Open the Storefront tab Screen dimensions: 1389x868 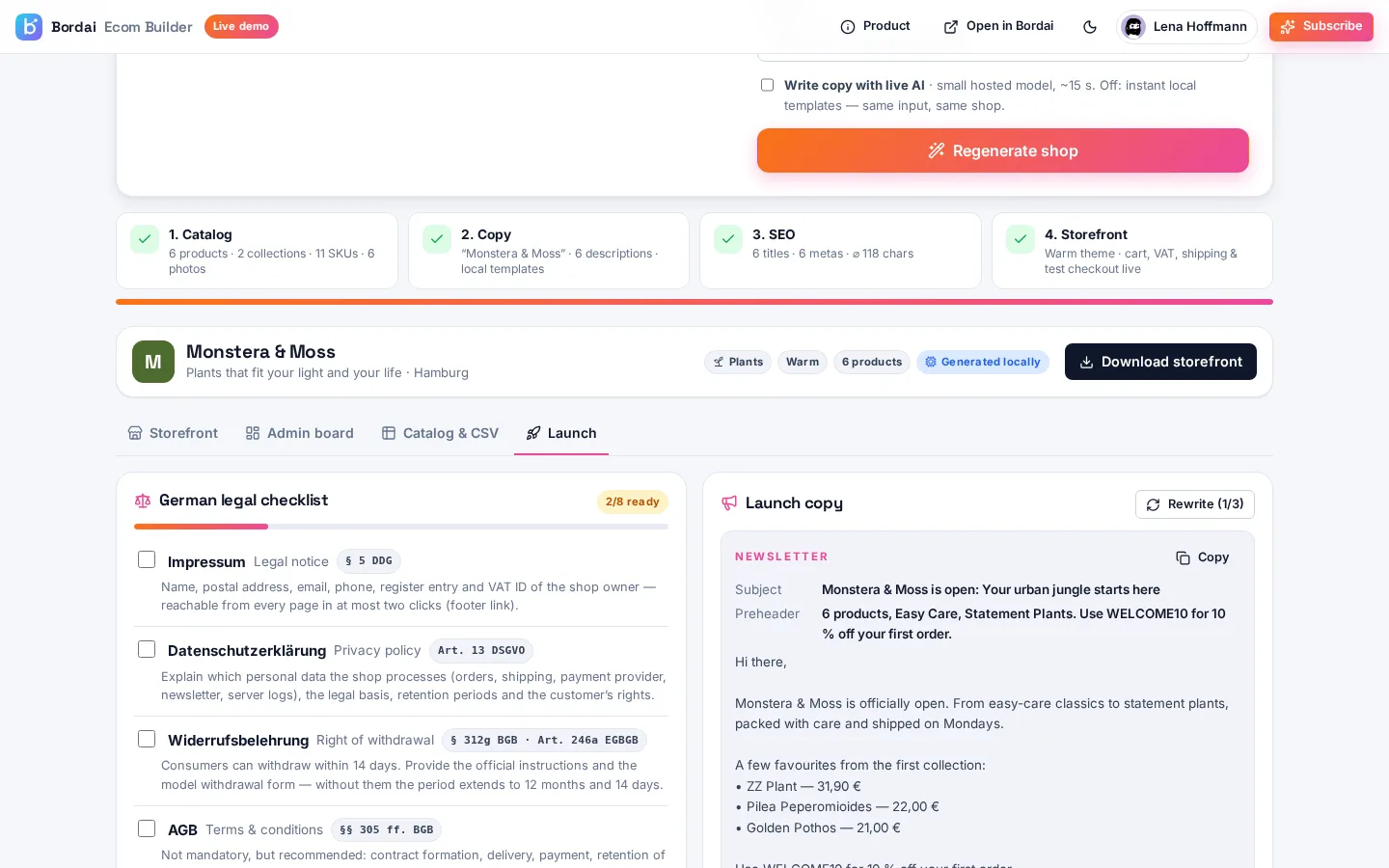[x=174, y=433]
